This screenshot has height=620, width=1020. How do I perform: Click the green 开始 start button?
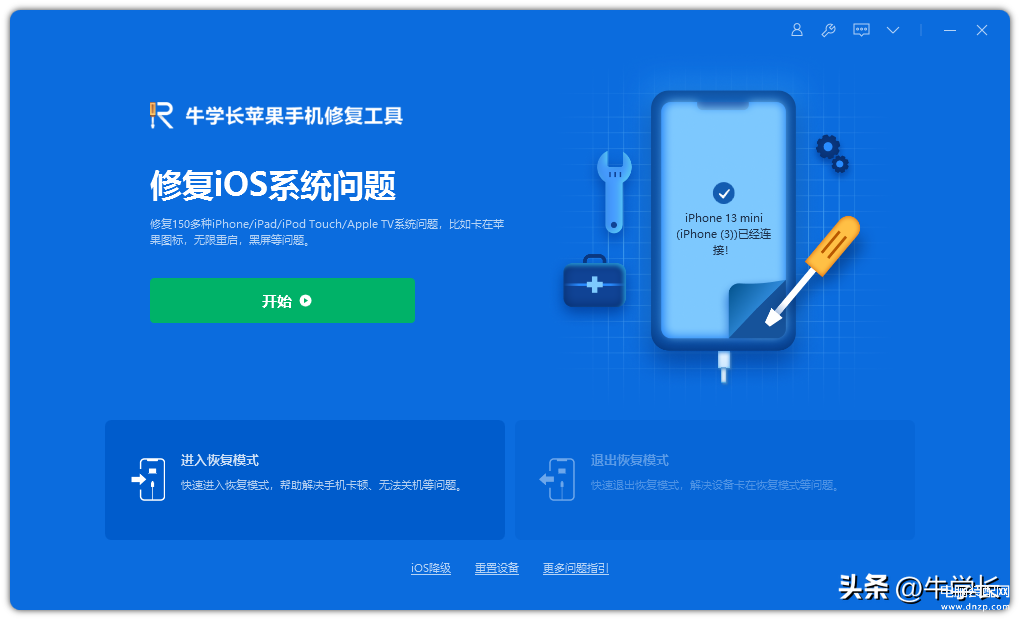282,301
